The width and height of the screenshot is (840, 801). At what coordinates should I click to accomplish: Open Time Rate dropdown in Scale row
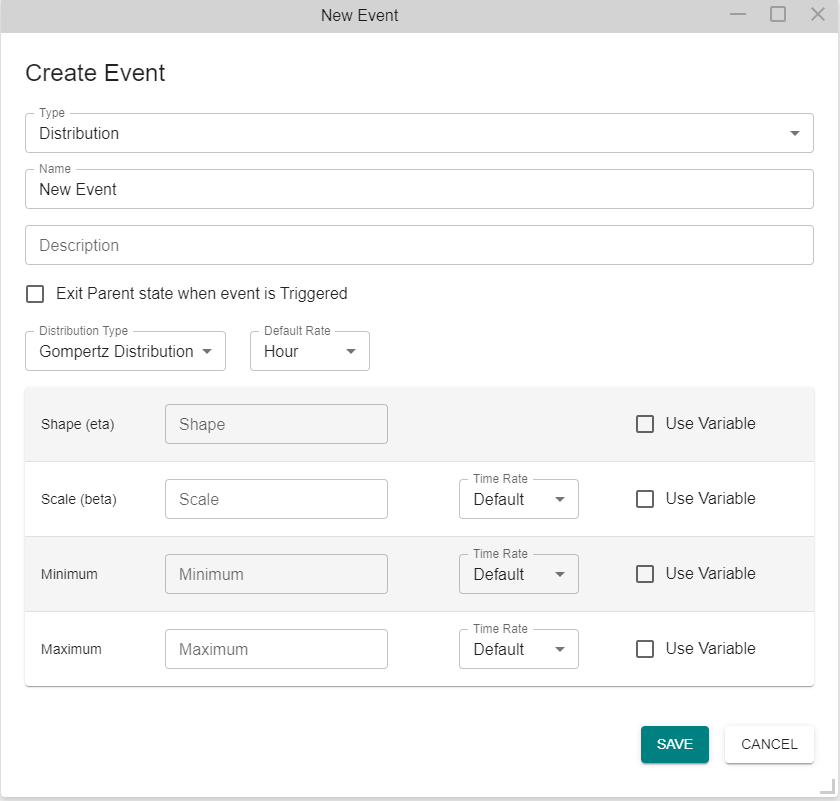(x=519, y=499)
